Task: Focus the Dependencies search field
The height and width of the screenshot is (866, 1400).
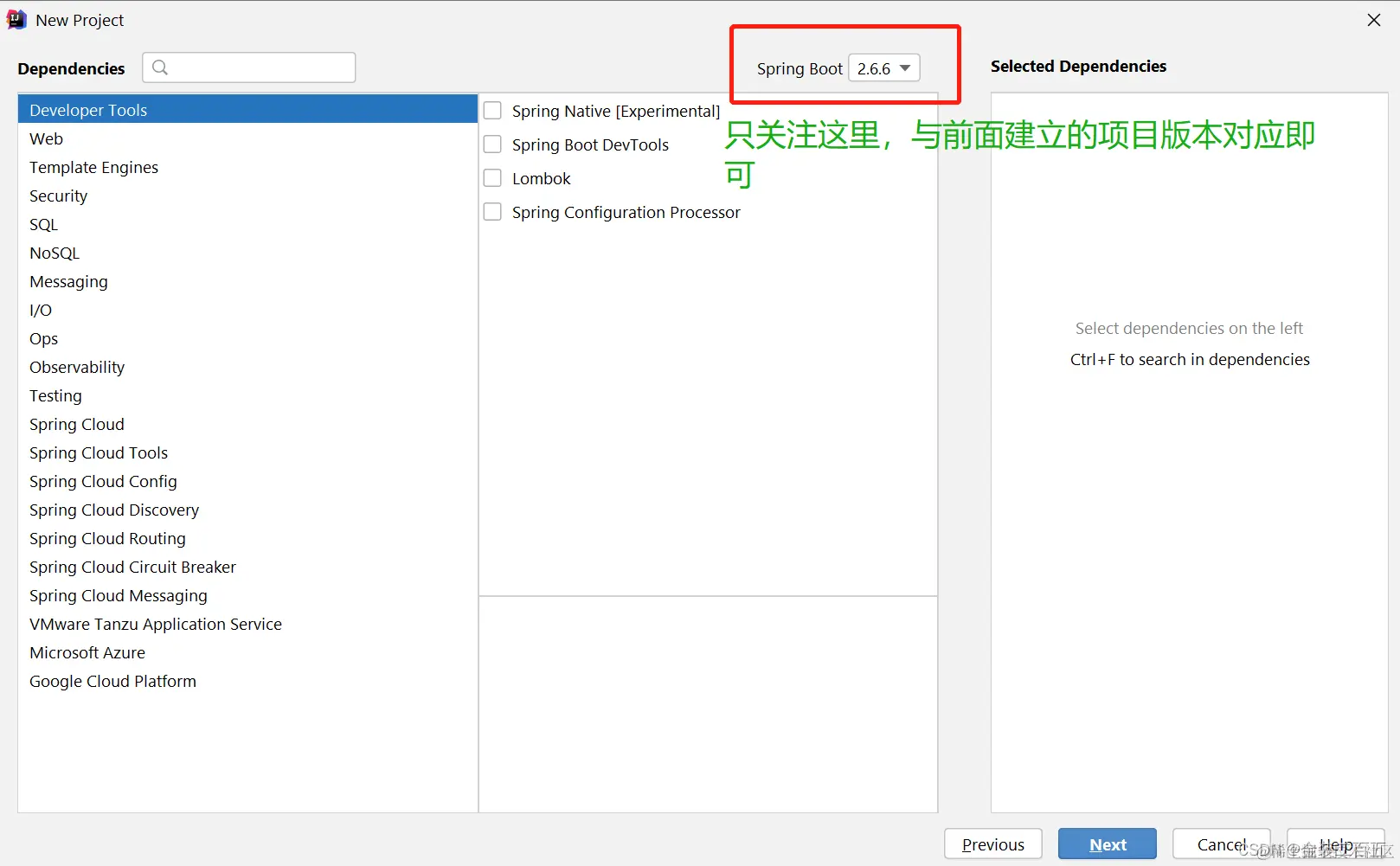Action: pos(249,67)
